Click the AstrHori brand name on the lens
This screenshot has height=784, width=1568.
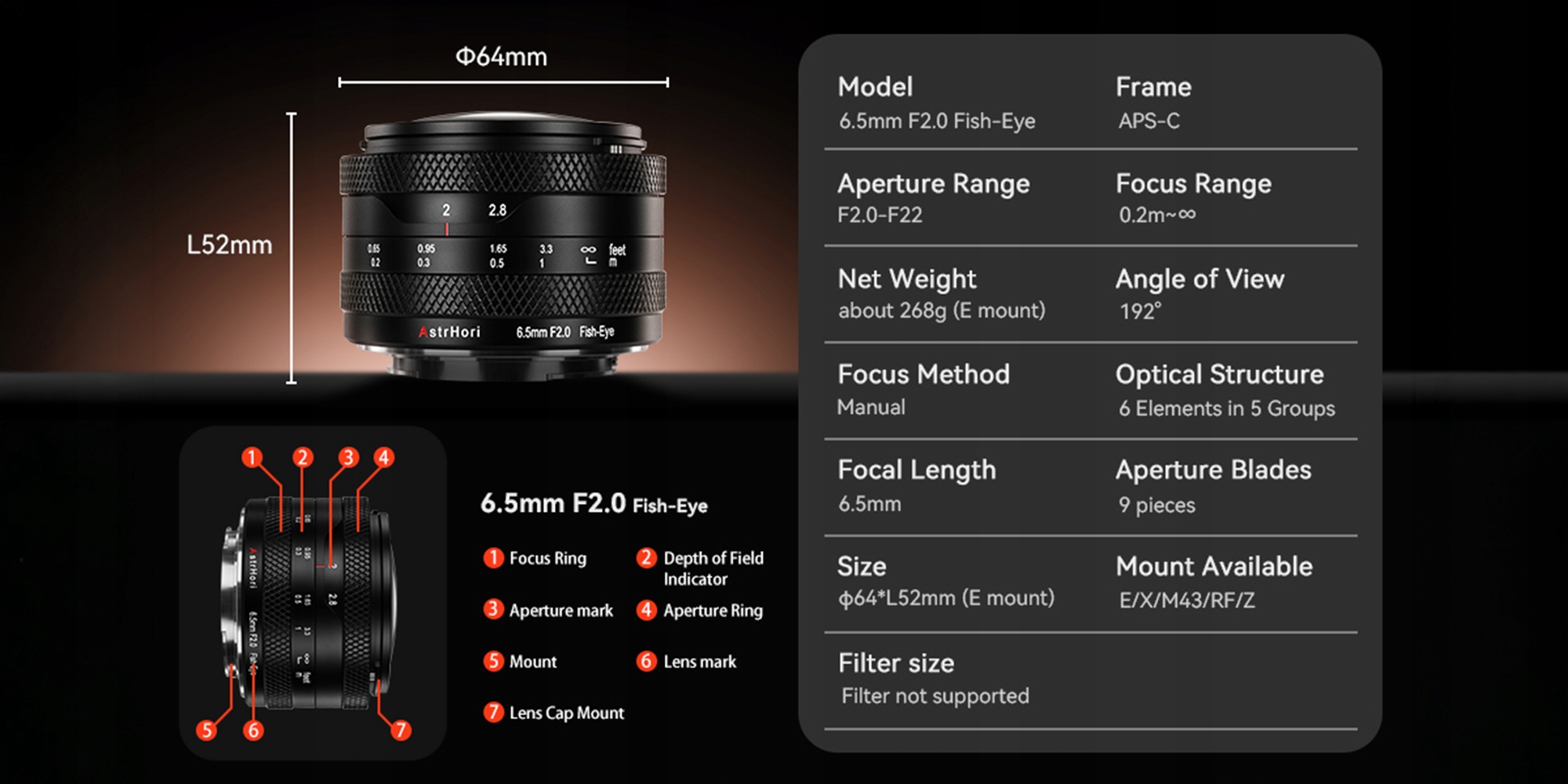click(x=450, y=332)
